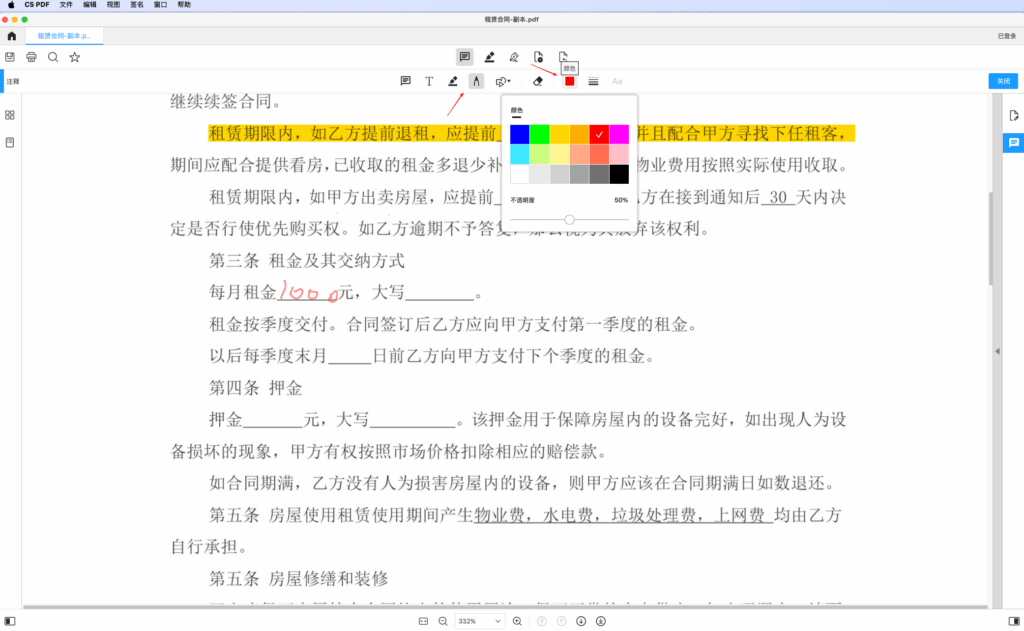
Task: Toggle the blue comments panel in right sidebar
Action: tap(1014, 142)
